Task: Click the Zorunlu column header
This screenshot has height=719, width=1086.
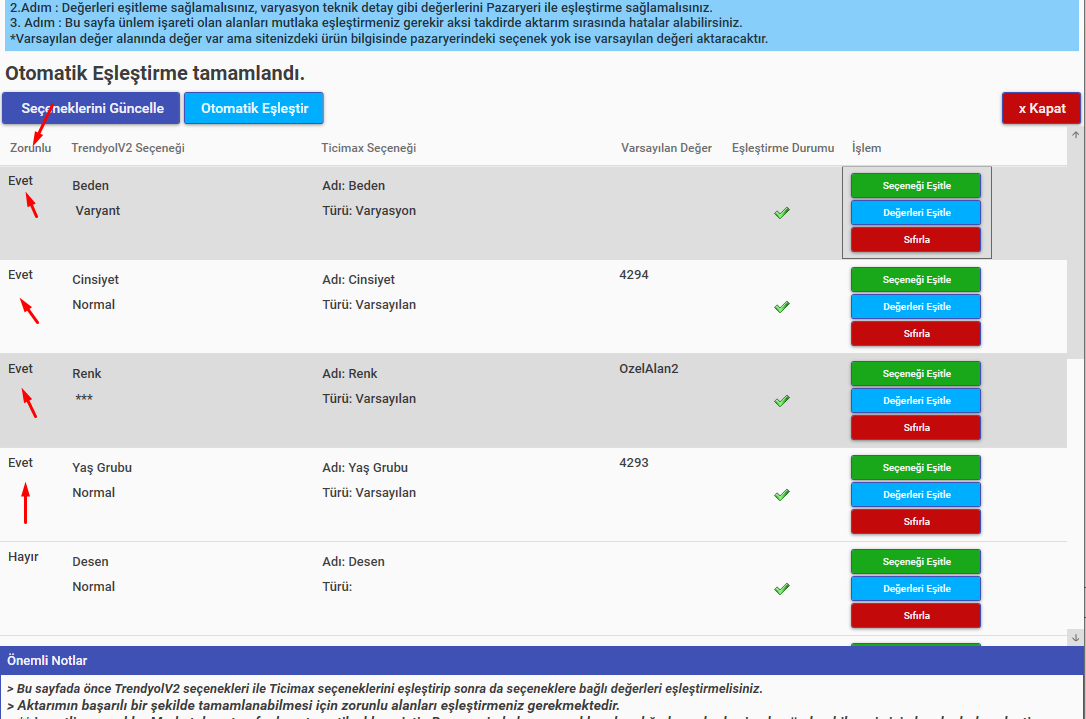Action: point(30,148)
